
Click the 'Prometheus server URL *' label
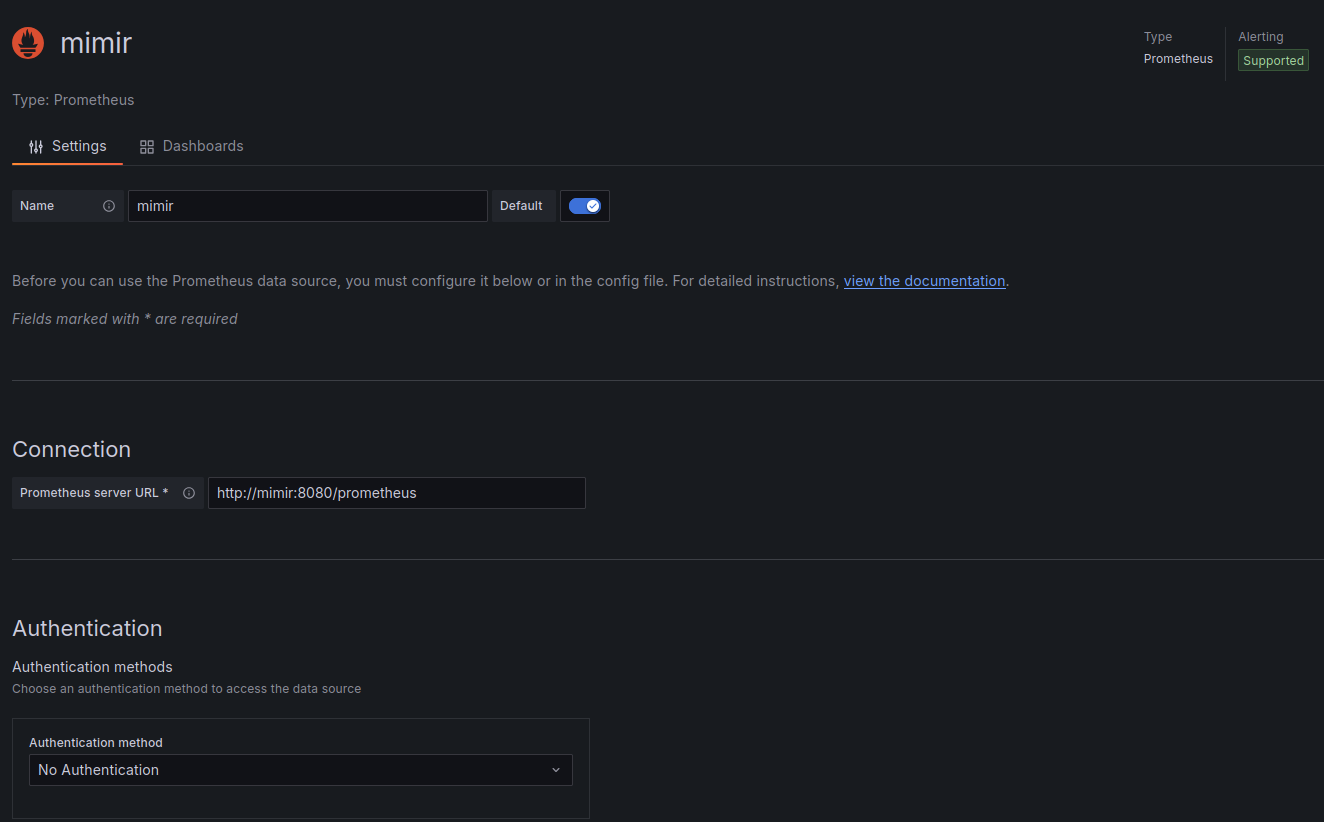(94, 493)
